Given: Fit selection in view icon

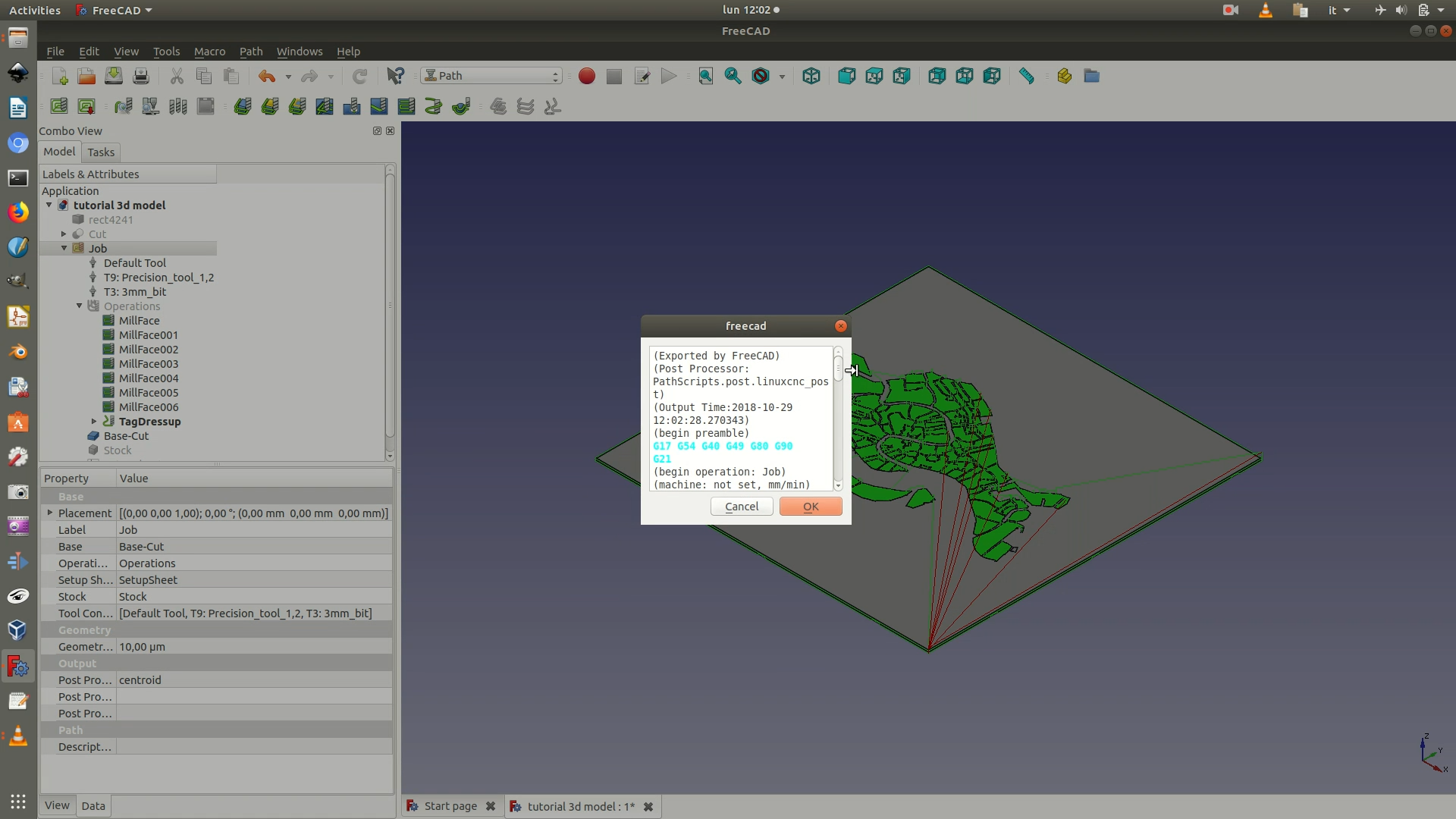Looking at the screenshot, I should pyautogui.click(x=733, y=76).
